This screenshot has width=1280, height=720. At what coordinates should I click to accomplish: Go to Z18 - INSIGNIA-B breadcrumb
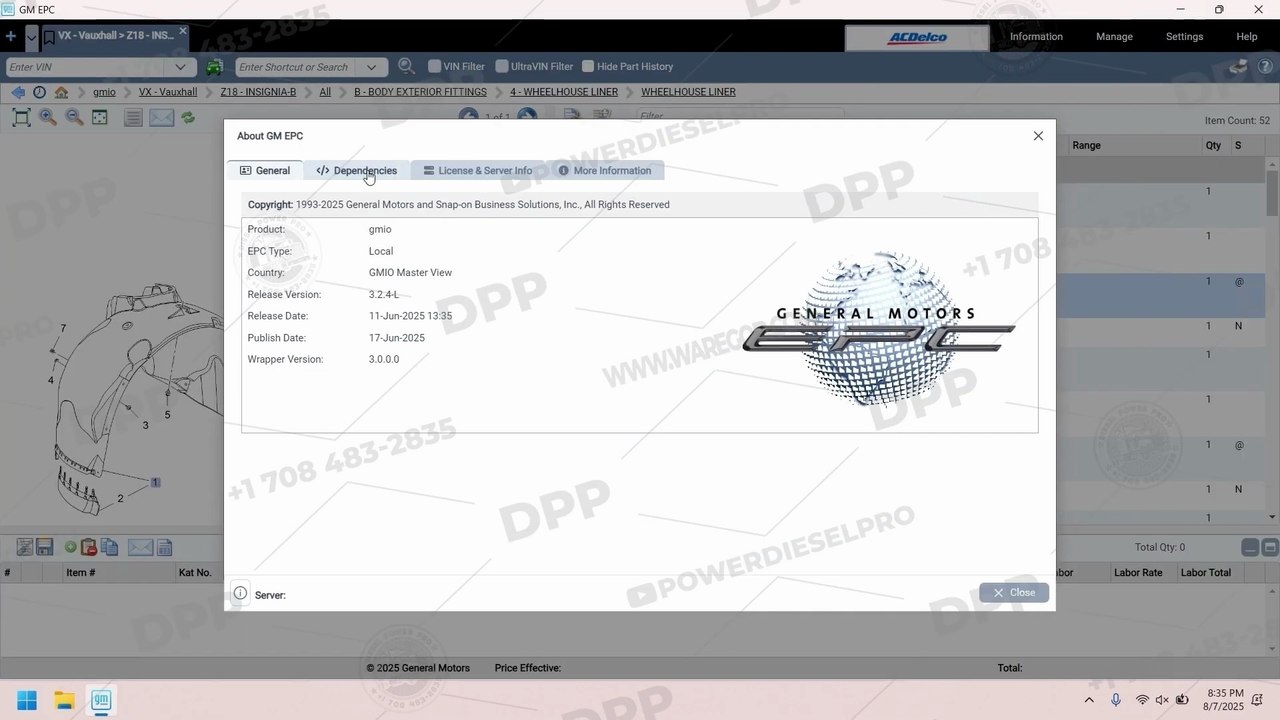coord(258,92)
